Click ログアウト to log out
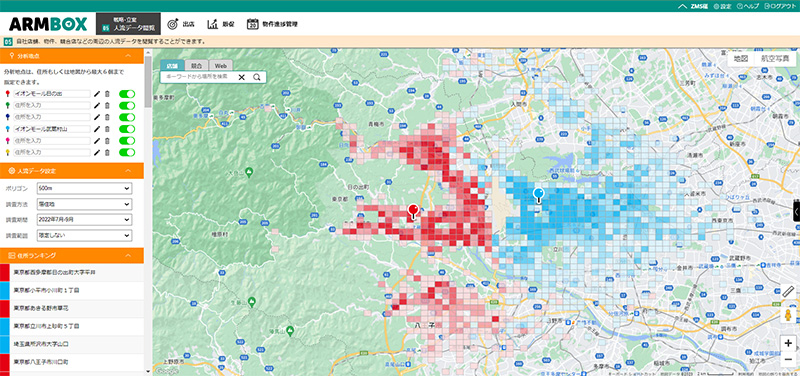800x376 pixels. (781, 6)
